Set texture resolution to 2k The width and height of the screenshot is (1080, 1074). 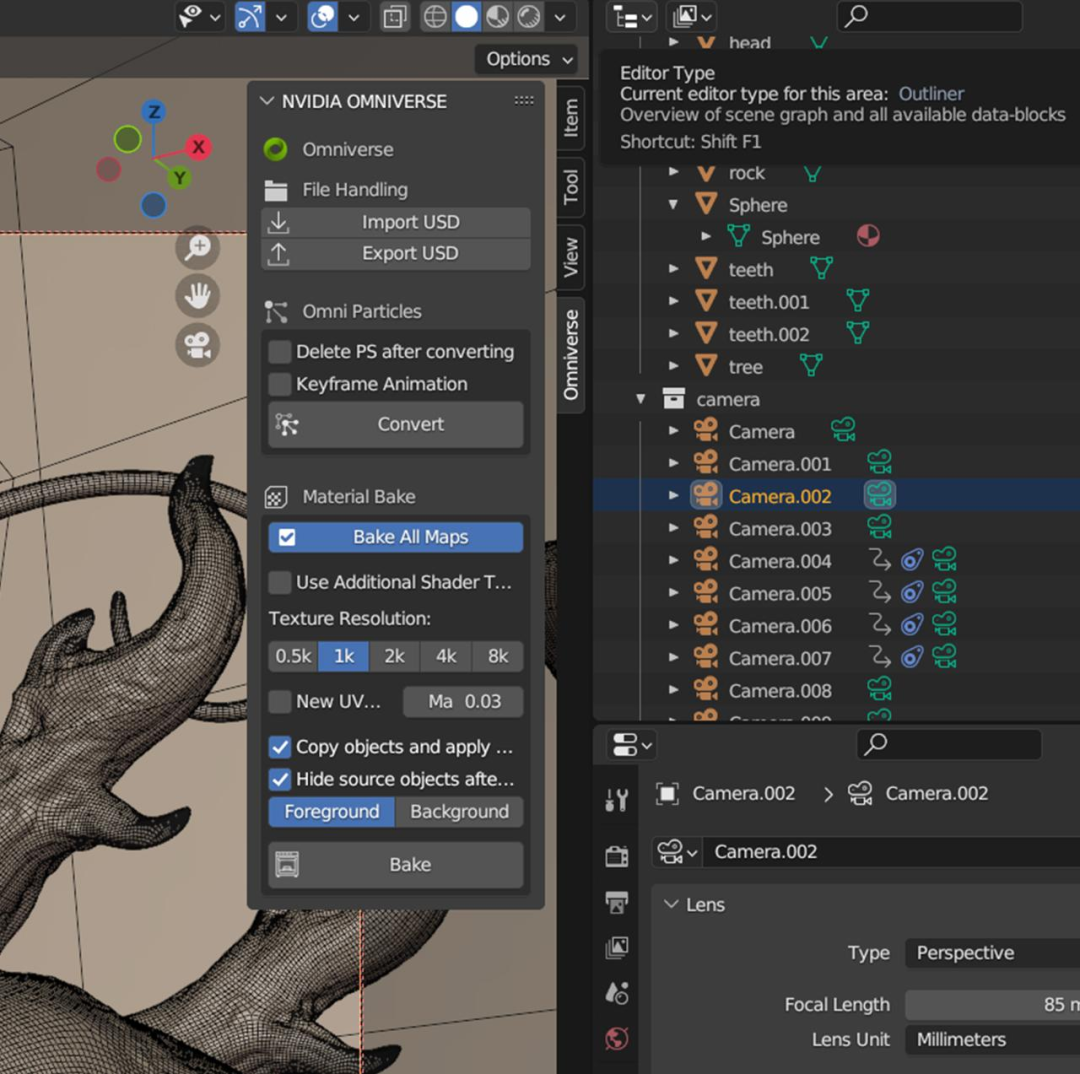(x=395, y=657)
